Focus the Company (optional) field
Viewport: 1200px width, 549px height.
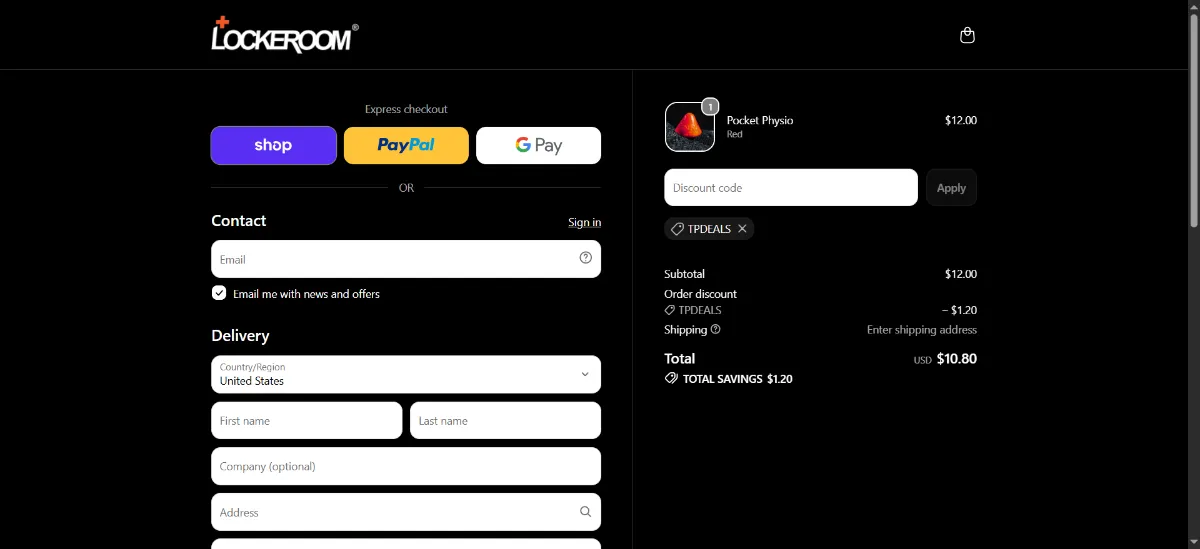(x=406, y=466)
